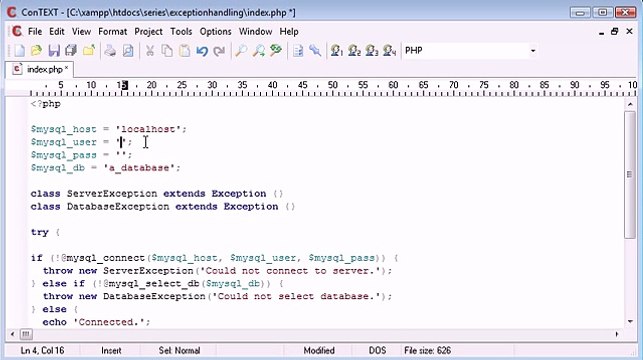Viewport: 643px width, 360px height.
Task: Click the horizontal scrollbar thumb
Action: [26, 334]
